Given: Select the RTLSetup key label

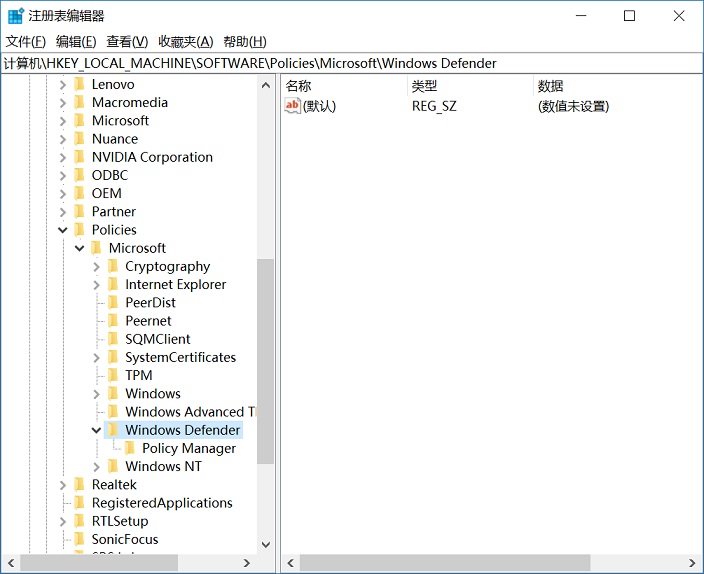Looking at the screenshot, I should (120, 521).
